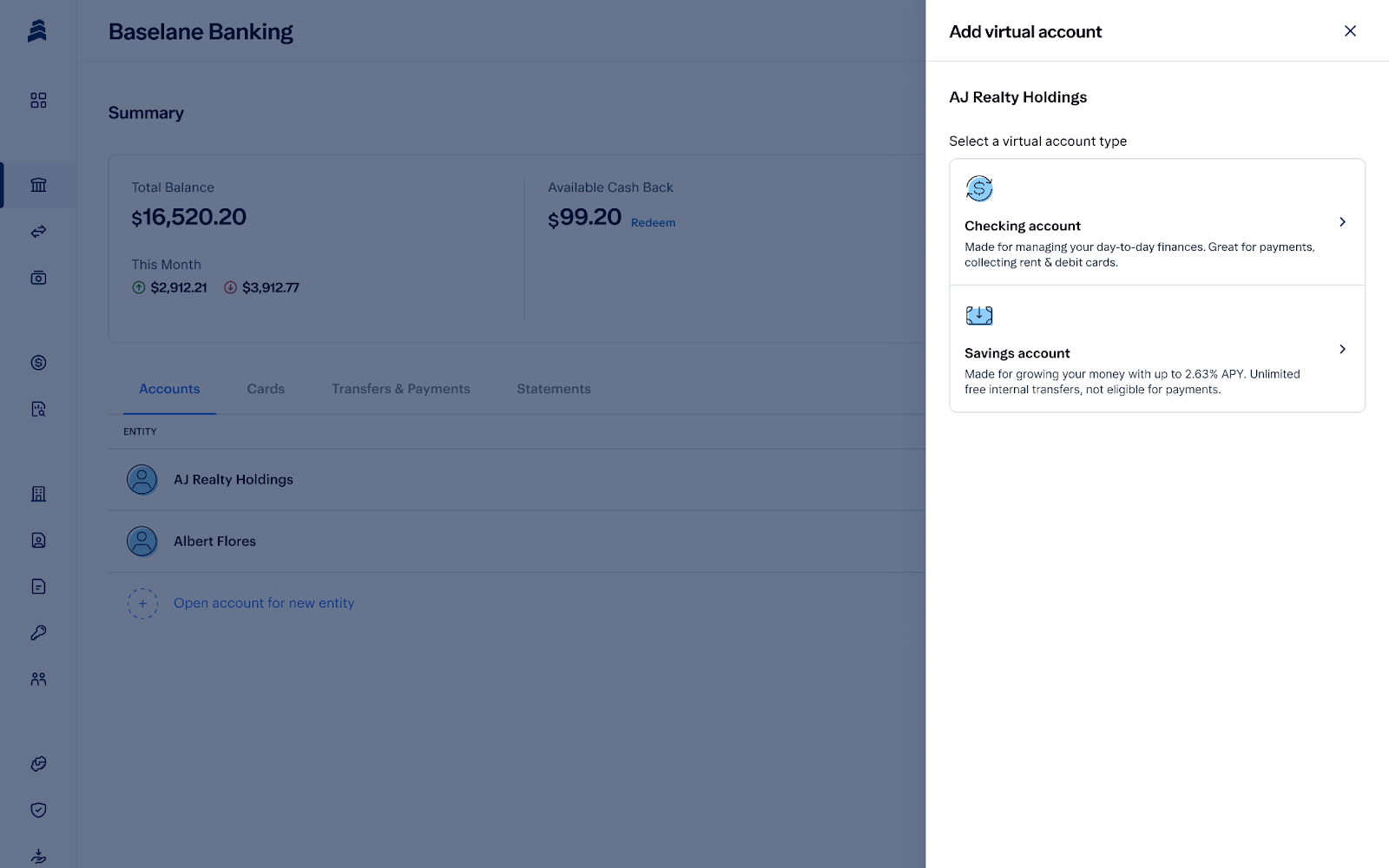
Task: Open the transfers arrows icon in sidebar
Action: [38, 232]
